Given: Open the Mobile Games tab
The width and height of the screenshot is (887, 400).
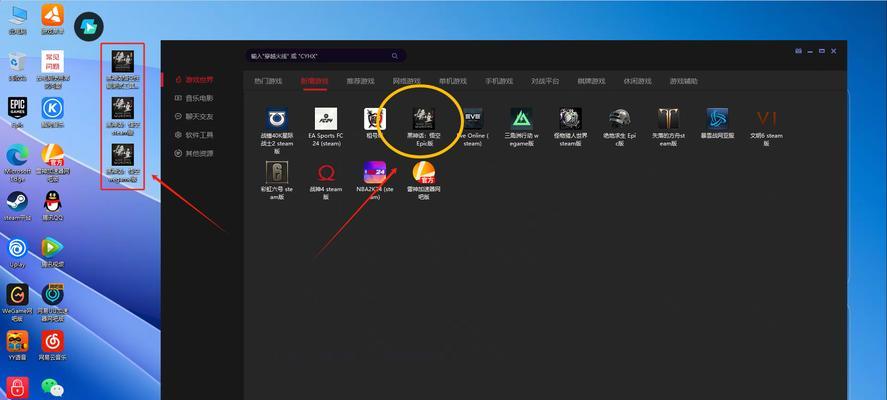Looking at the screenshot, I should (x=499, y=81).
